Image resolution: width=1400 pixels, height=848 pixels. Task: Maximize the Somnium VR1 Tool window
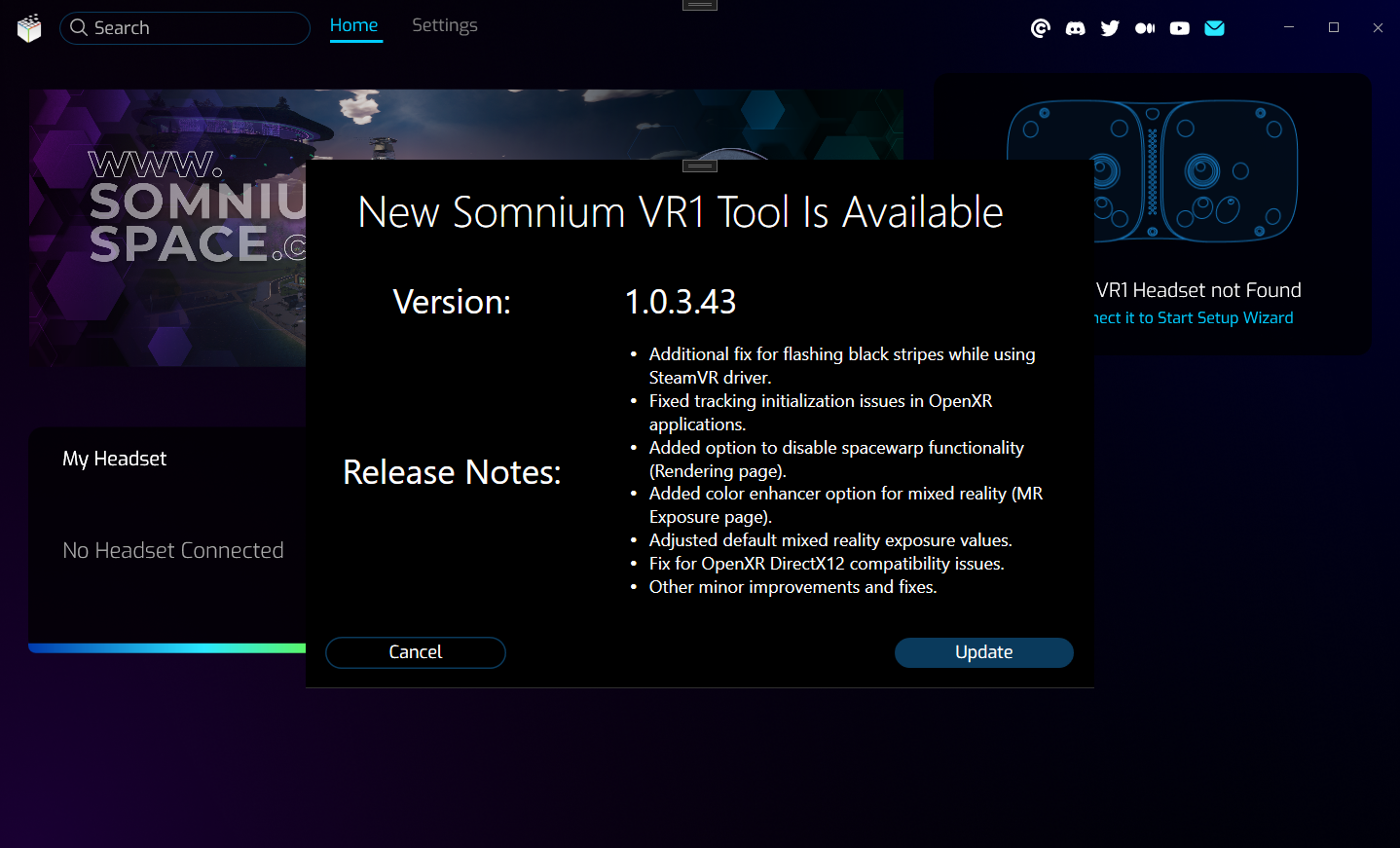(x=1334, y=27)
